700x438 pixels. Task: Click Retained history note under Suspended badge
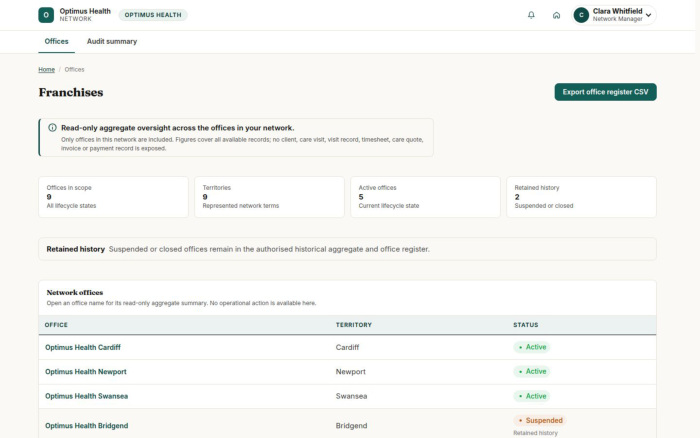tap(535, 433)
